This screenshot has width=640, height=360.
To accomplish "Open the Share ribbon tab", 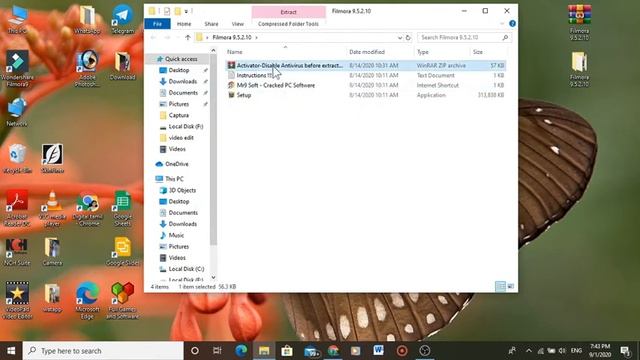I will (x=211, y=24).
